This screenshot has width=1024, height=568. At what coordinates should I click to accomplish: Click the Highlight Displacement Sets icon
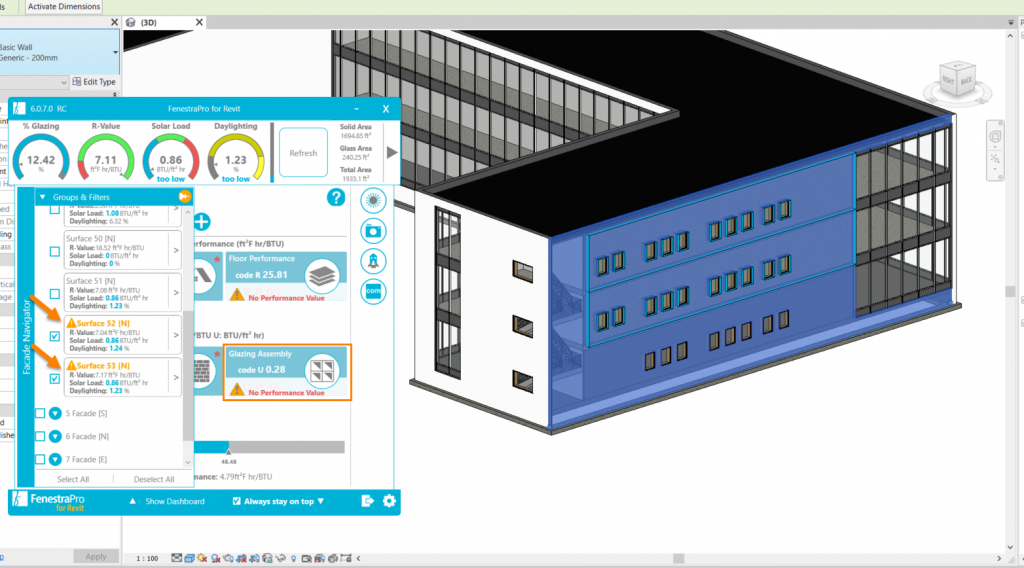[x=333, y=558]
